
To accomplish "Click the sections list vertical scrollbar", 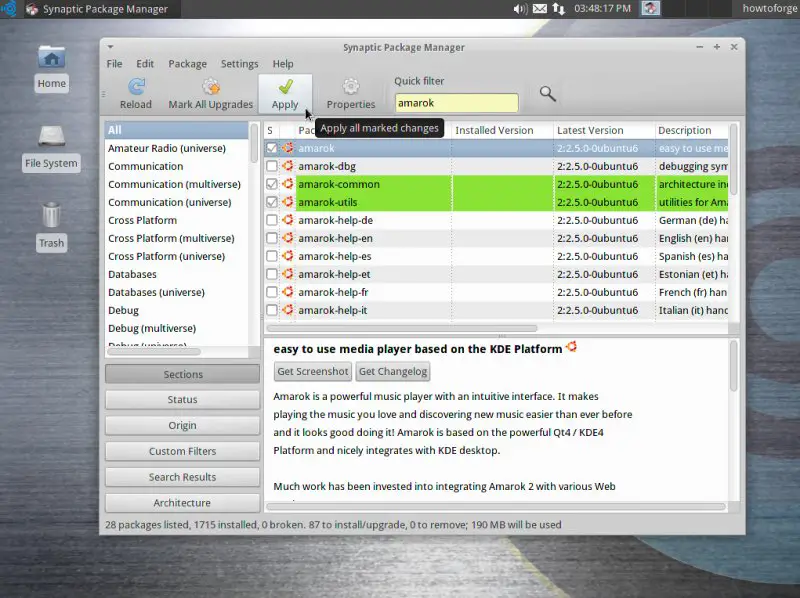I will tap(254, 143).
